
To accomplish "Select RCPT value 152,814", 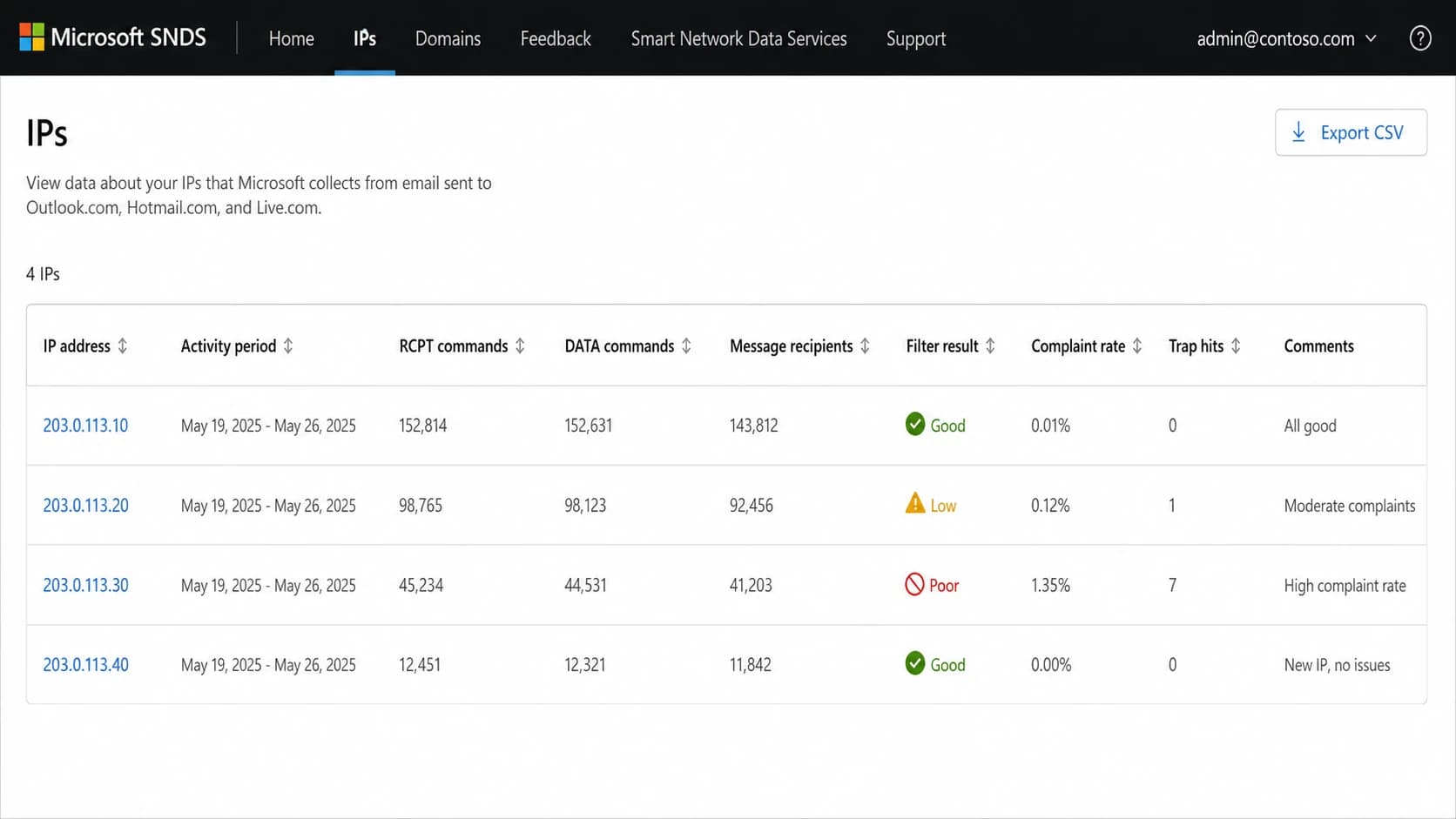I will coord(422,426).
